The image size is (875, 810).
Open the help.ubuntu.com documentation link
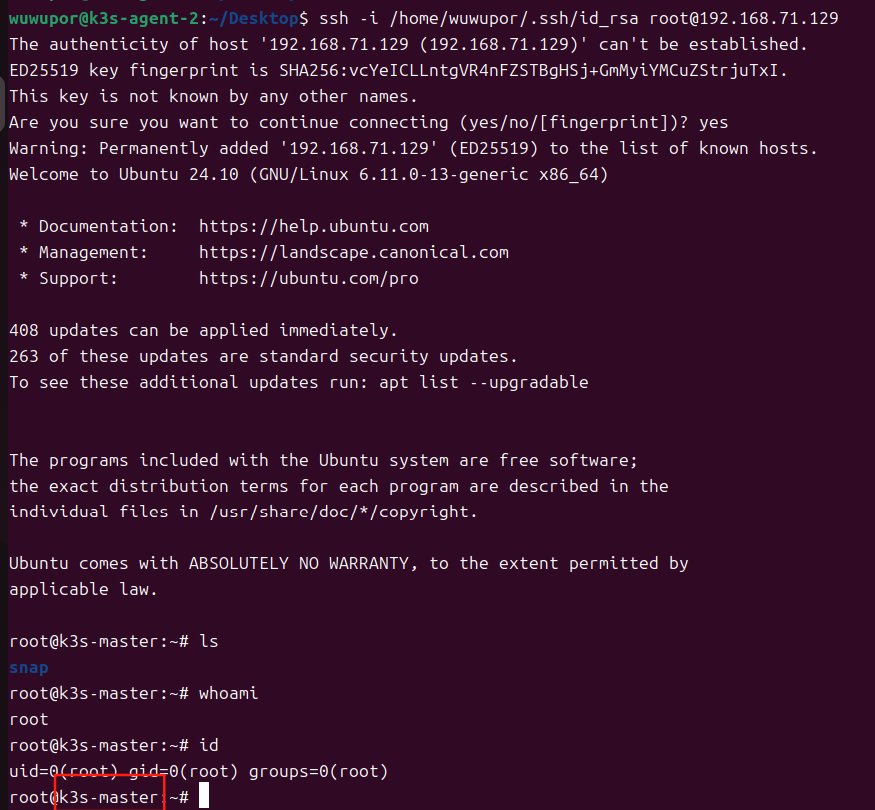[x=313, y=227]
